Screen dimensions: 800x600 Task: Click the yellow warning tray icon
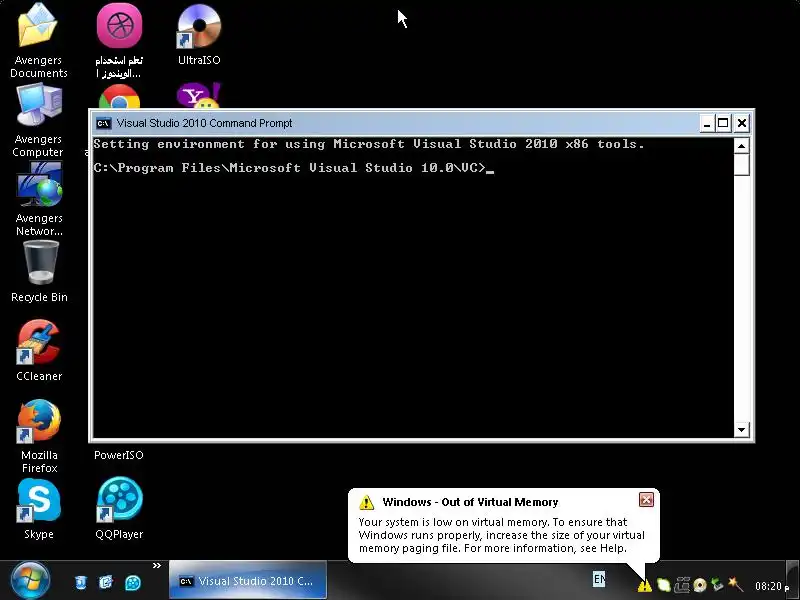point(644,585)
